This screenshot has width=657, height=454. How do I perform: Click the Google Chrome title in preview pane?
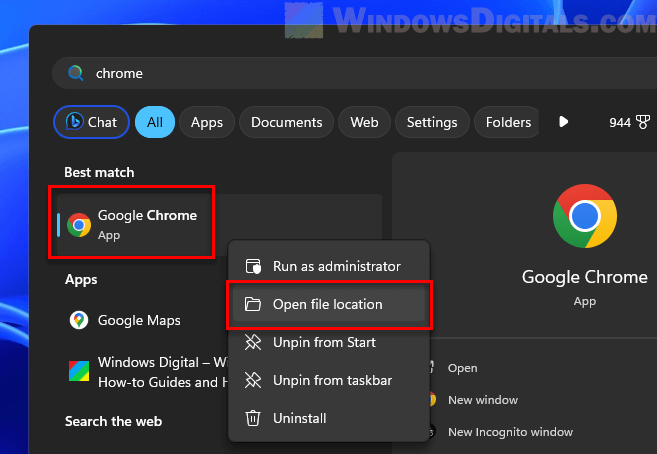coord(585,277)
